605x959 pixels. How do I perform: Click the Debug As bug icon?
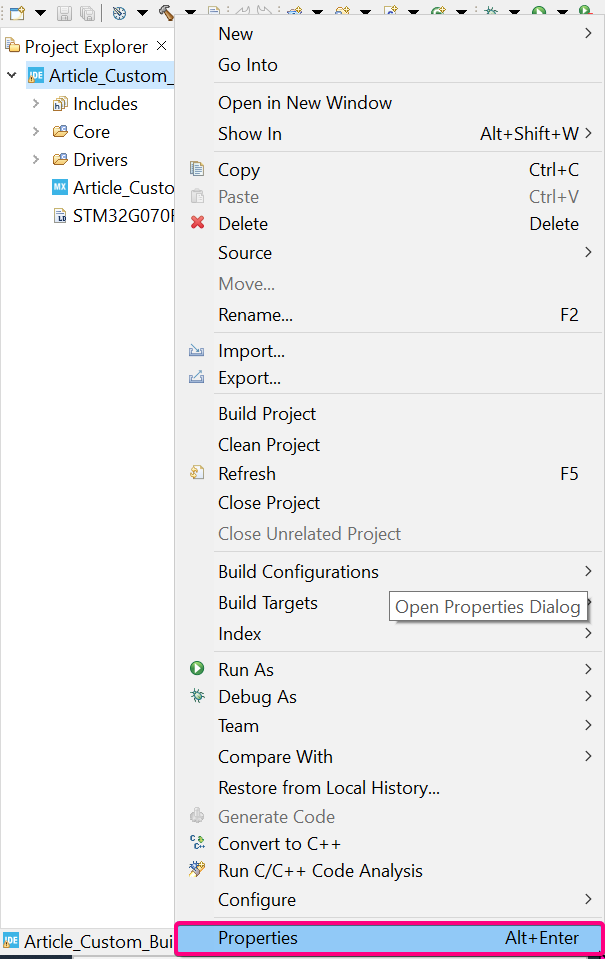point(197,696)
